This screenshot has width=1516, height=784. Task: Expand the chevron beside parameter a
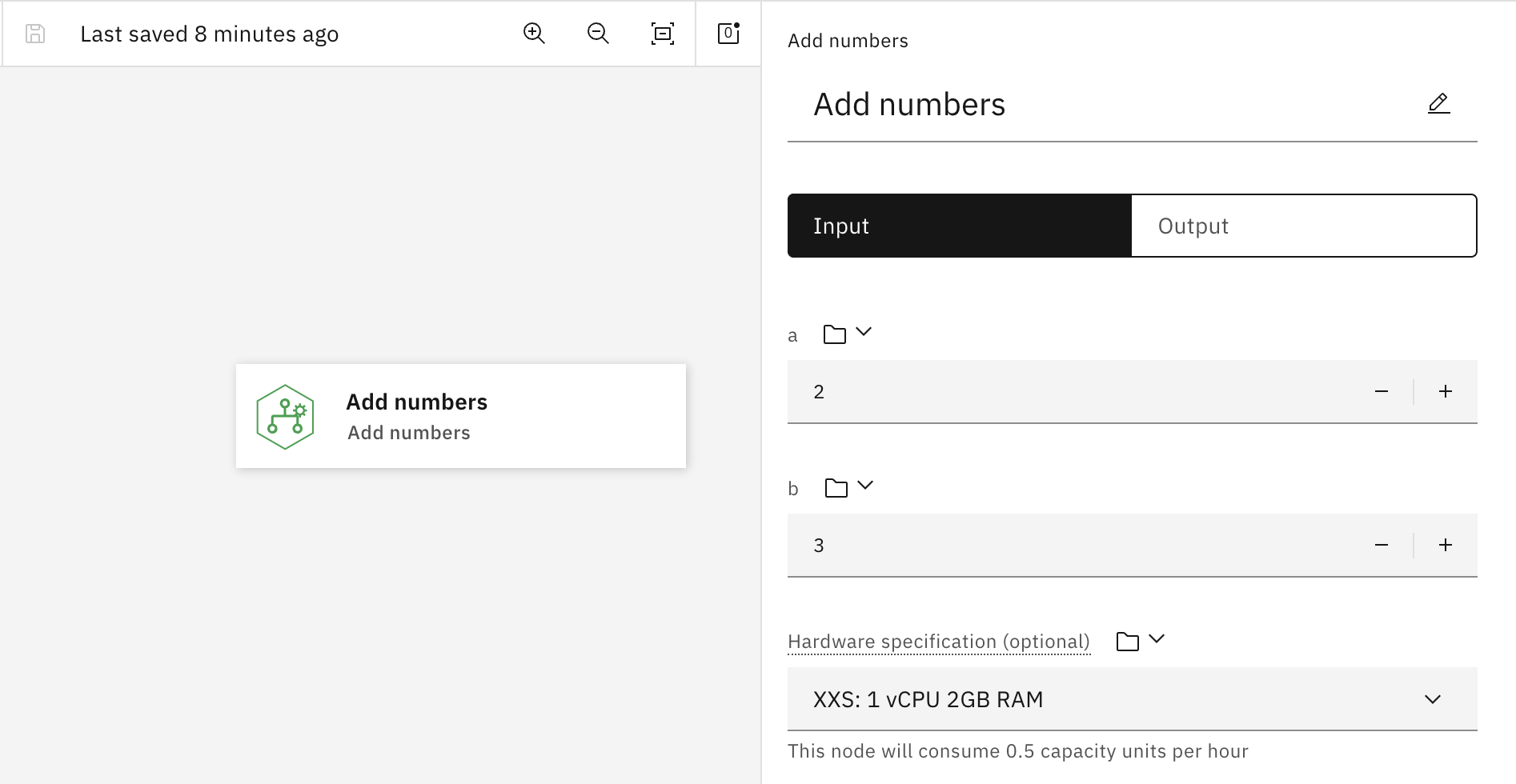coord(864,334)
